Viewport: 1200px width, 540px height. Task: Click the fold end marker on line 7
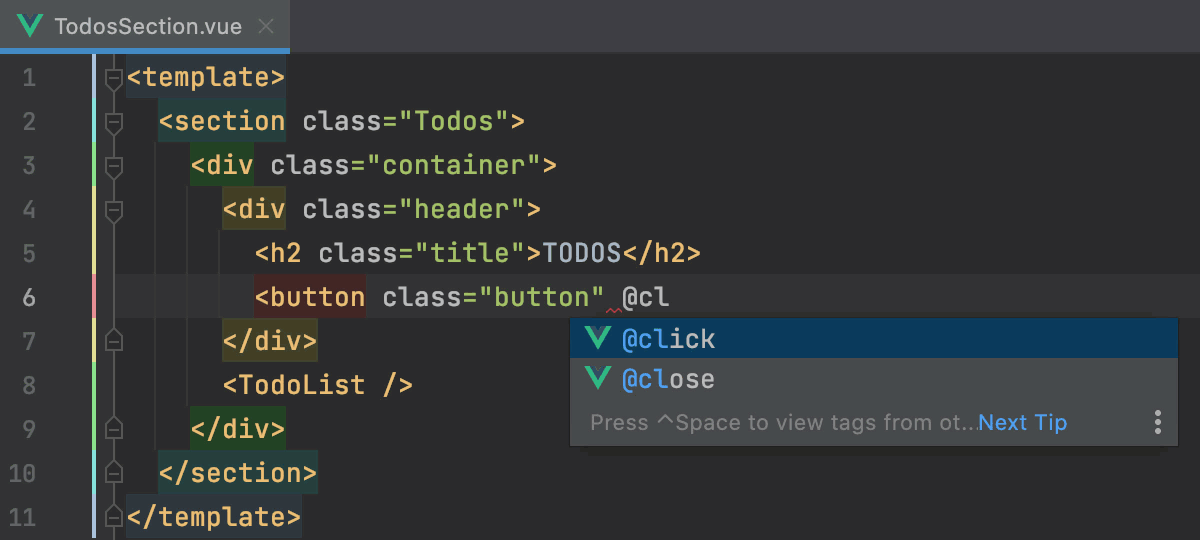(114, 341)
